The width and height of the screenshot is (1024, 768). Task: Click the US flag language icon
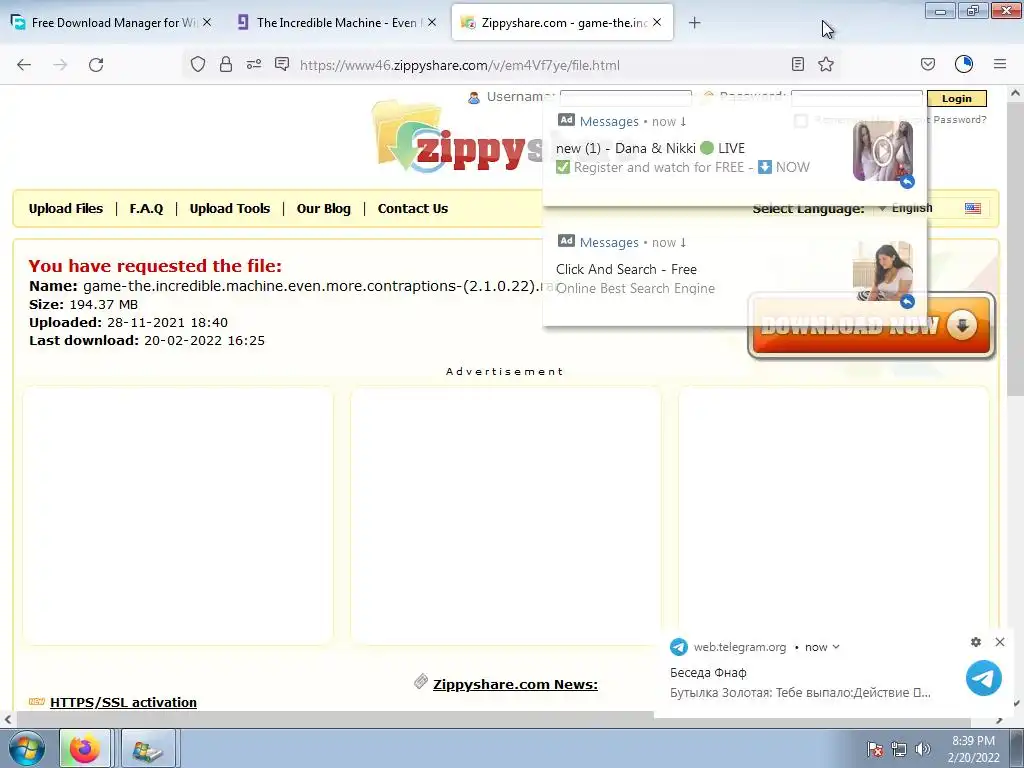coord(972,208)
